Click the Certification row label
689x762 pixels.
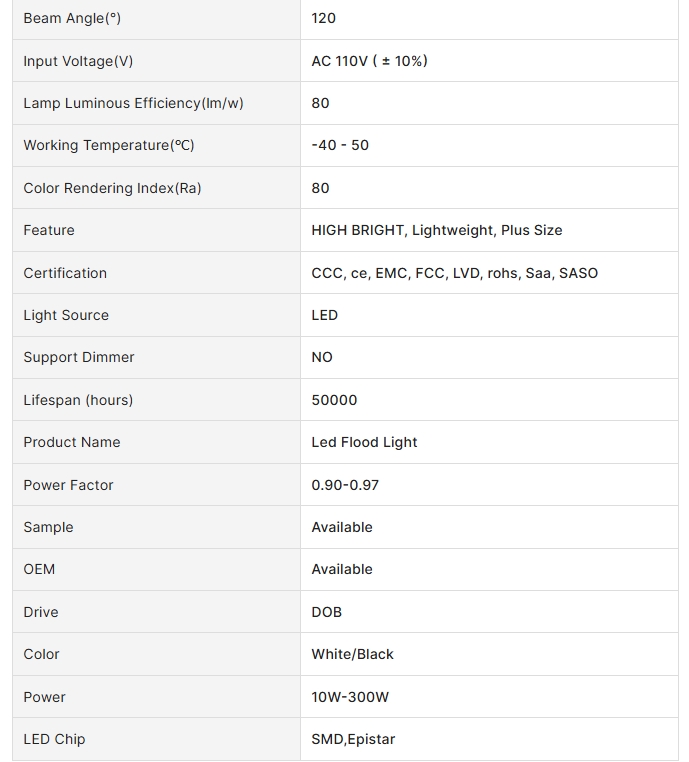pos(65,273)
